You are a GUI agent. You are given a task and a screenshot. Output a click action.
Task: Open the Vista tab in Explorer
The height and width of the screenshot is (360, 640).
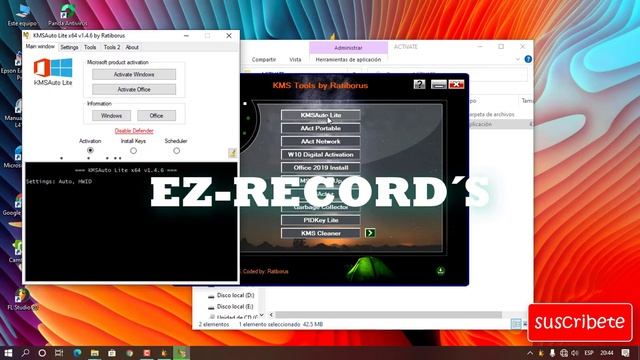pos(295,60)
